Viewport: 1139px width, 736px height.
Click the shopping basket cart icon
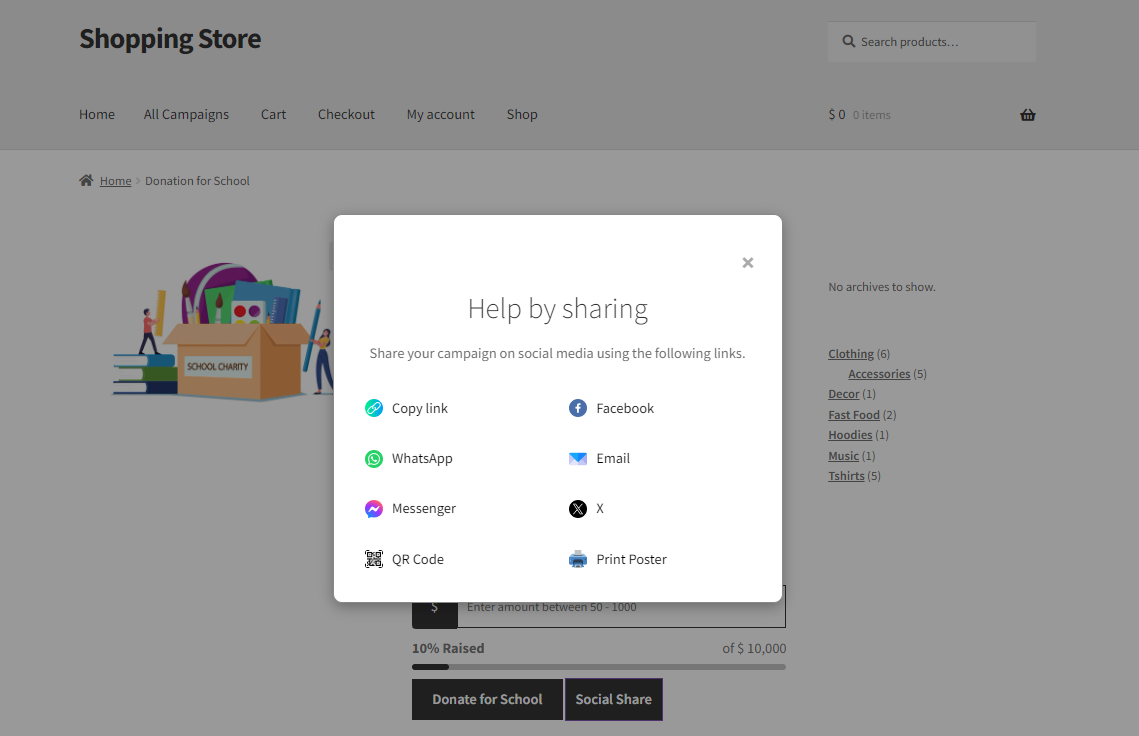(1027, 115)
